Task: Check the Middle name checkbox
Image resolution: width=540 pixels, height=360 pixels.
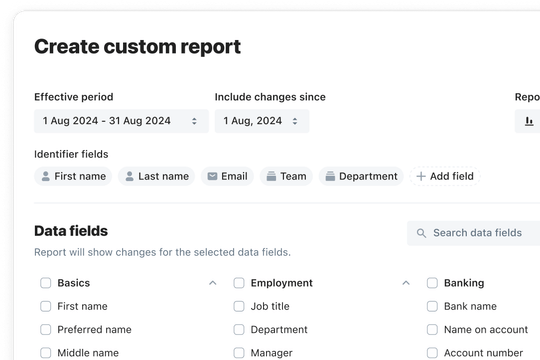Action: (45, 353)
